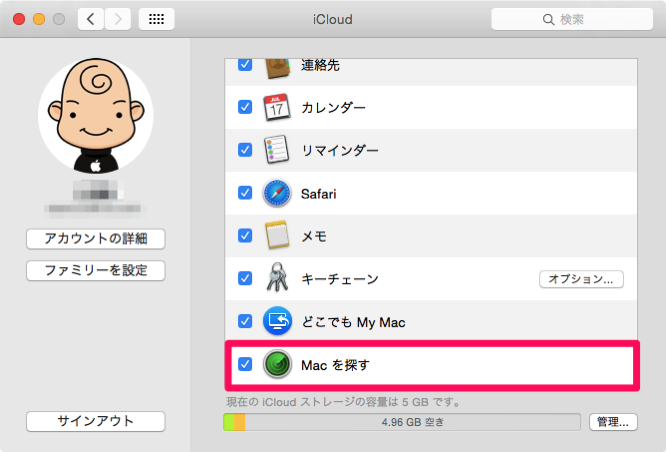Image resolution: width=666 pixels, height=452 pixels.
Task: Click the green segment of storage bar
Action: [x=229, y=422]
